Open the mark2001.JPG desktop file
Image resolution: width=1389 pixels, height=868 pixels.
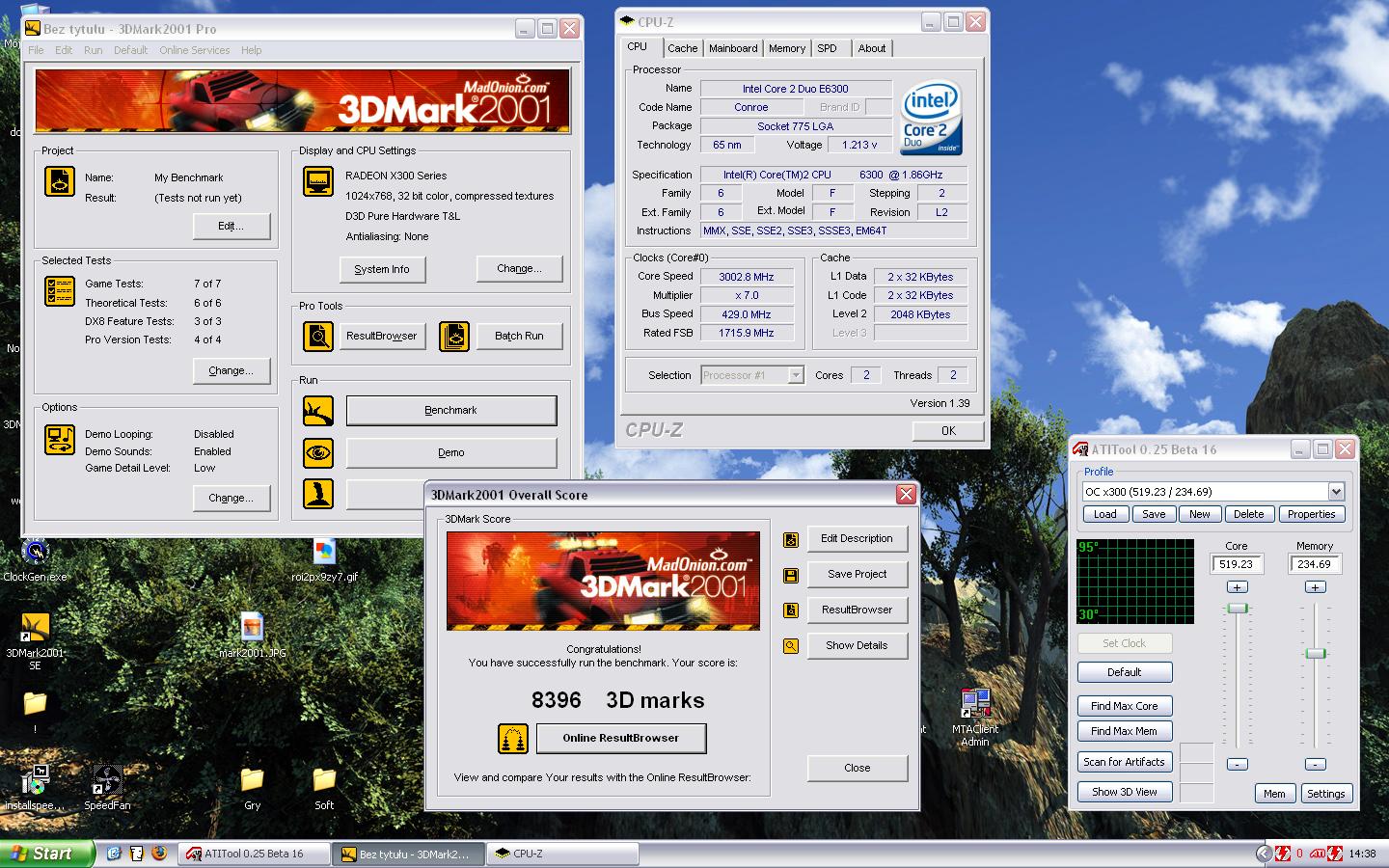[253, 635]
